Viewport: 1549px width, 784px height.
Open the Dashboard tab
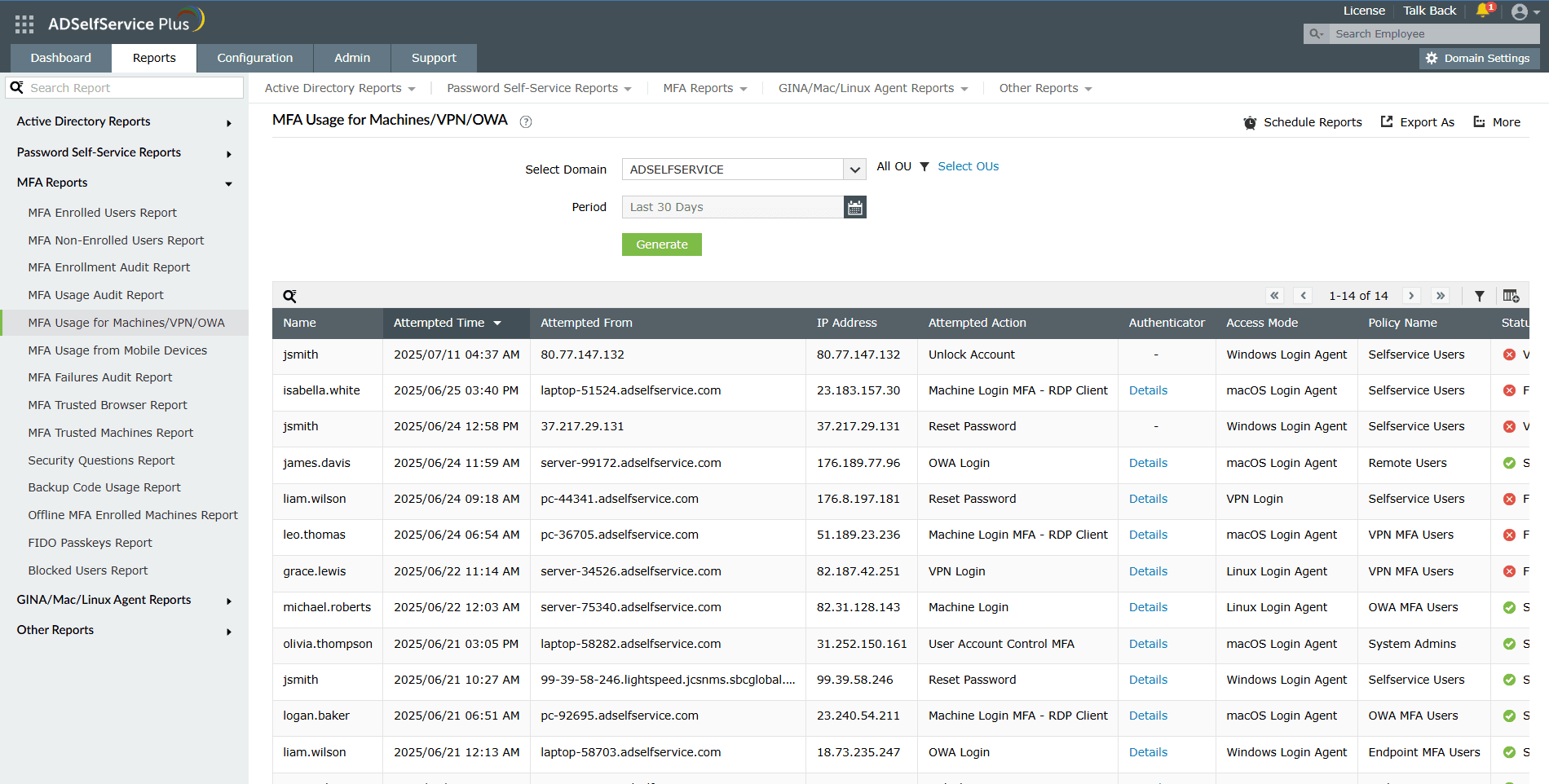(61, 58)
